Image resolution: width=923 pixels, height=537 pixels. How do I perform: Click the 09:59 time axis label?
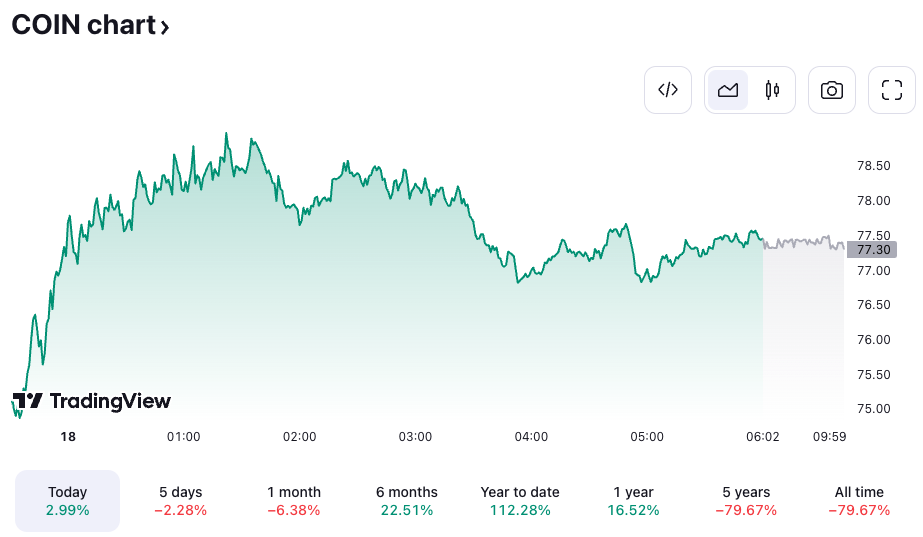[829, 437]
